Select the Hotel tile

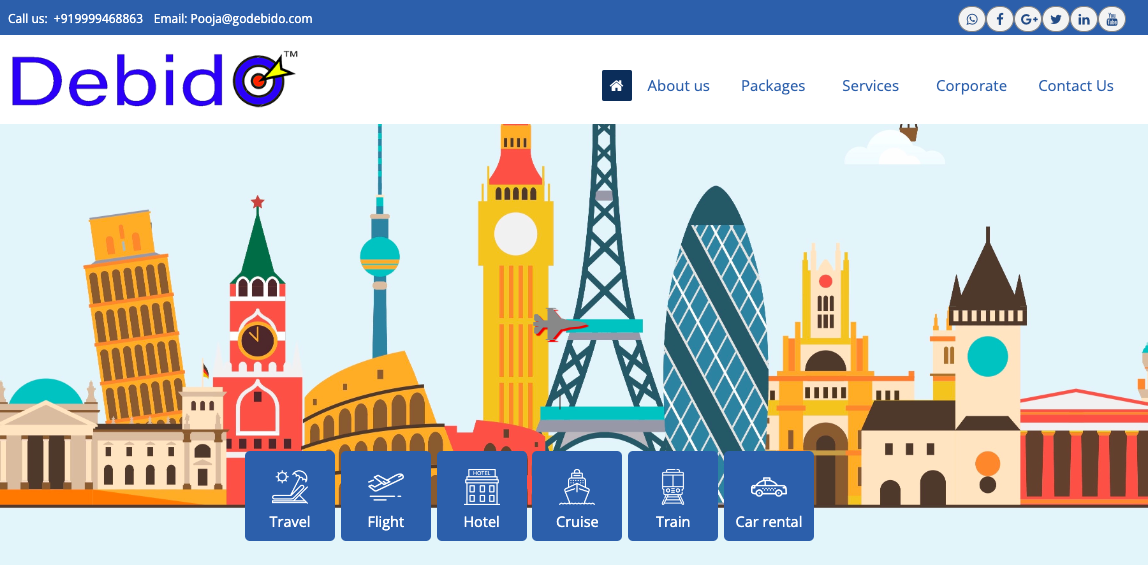[x=482, y=496]
